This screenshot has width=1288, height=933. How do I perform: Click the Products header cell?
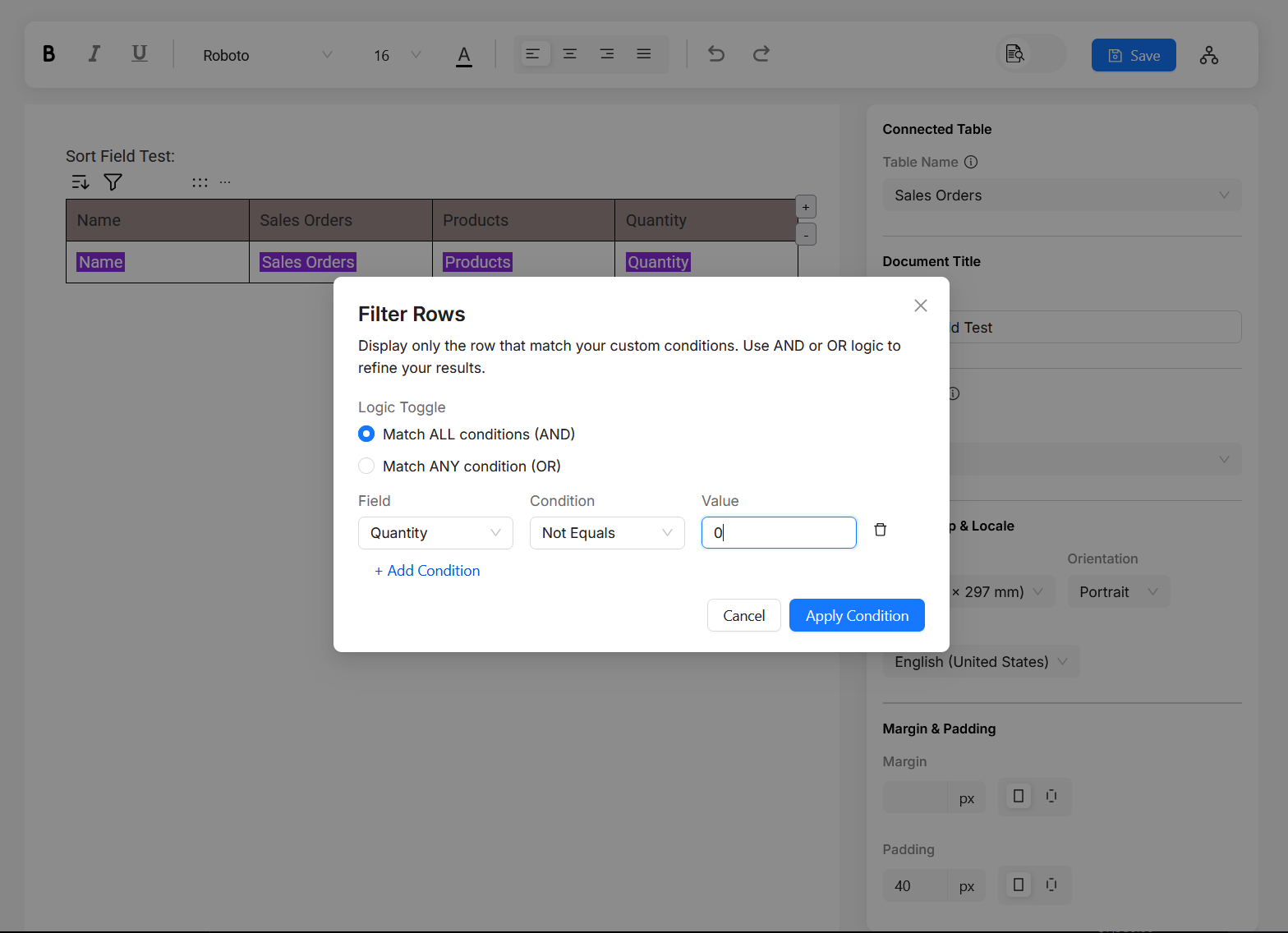point(523,220)
